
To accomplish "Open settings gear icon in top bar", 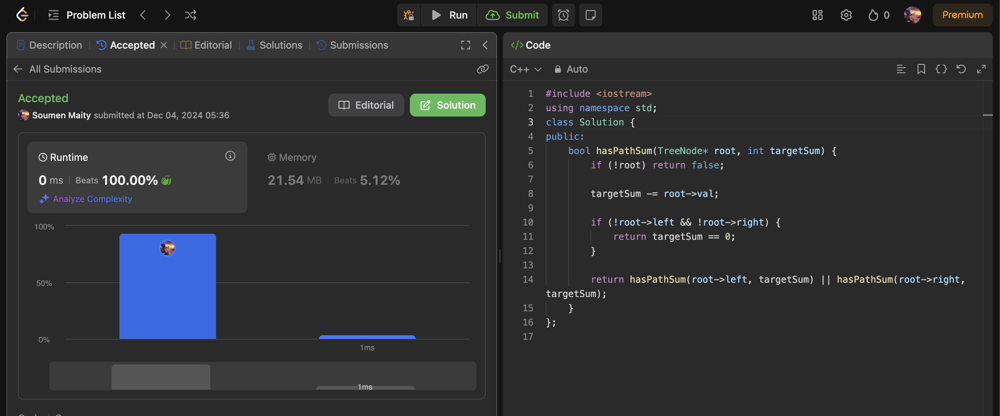I will (846, 15).
